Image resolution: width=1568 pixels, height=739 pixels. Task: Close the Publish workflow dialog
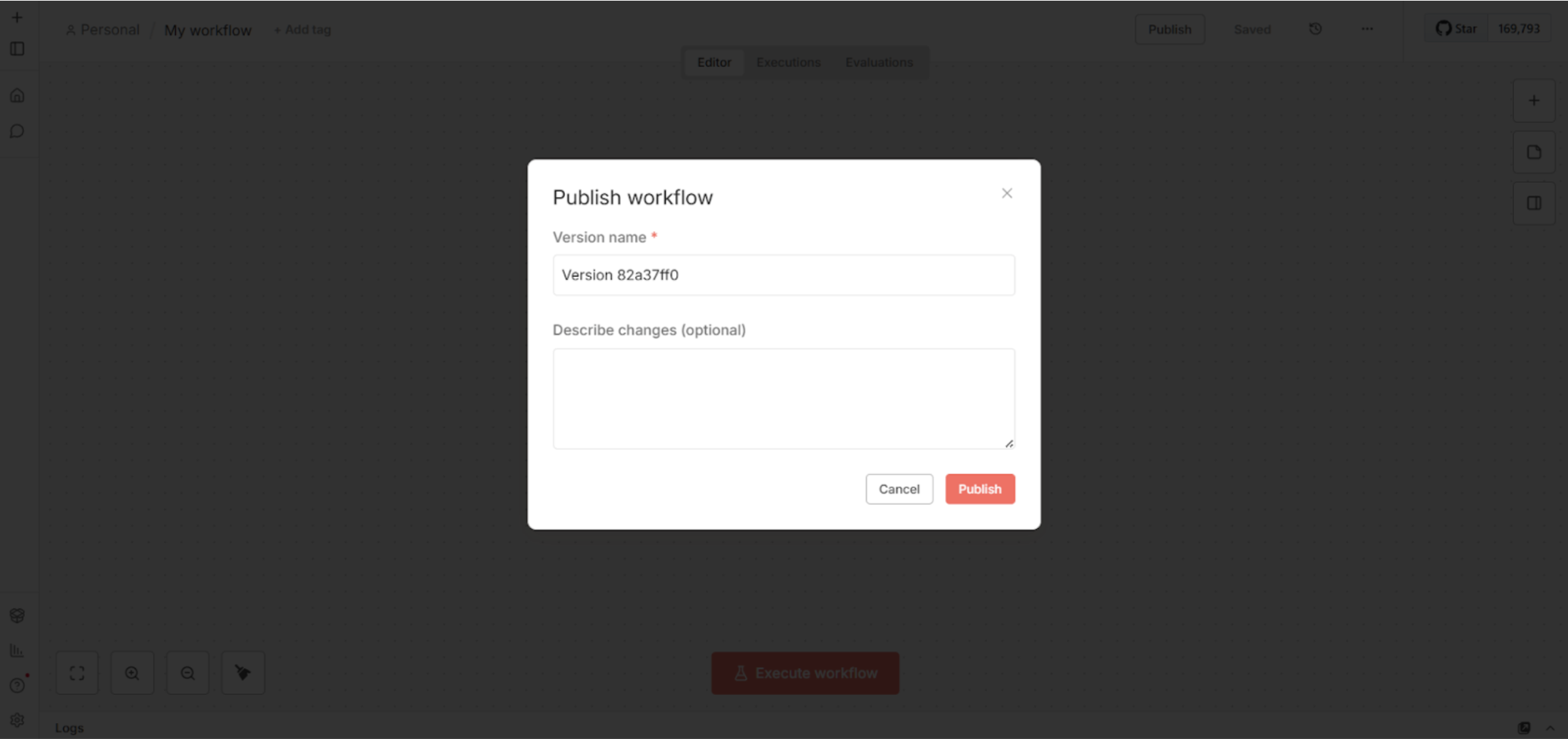tap(1006, 193)
